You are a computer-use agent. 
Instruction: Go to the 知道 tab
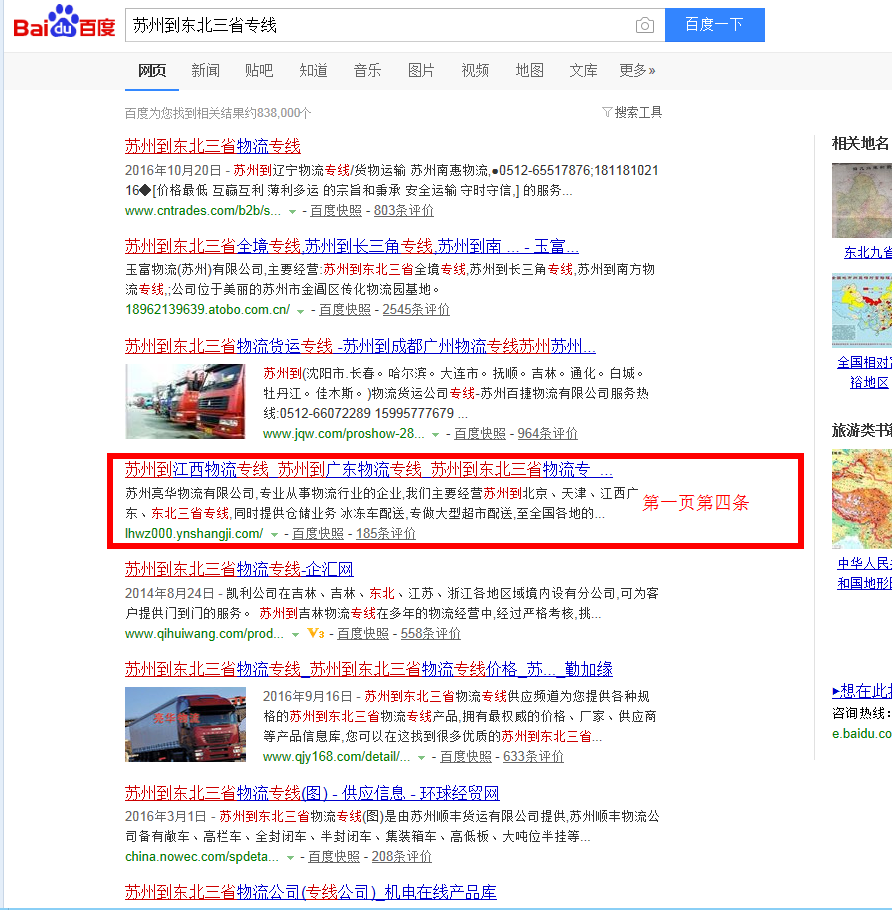tap(313, 71)
